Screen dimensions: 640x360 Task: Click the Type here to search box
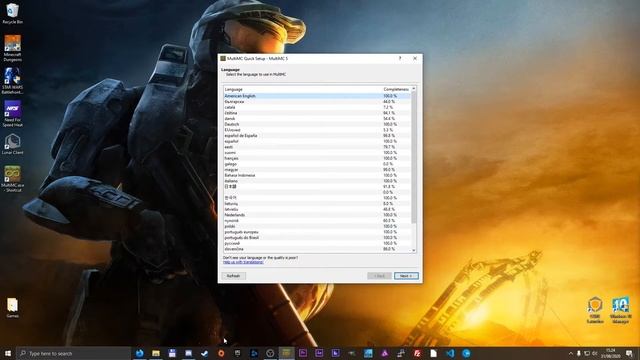[x=74, y=353]
